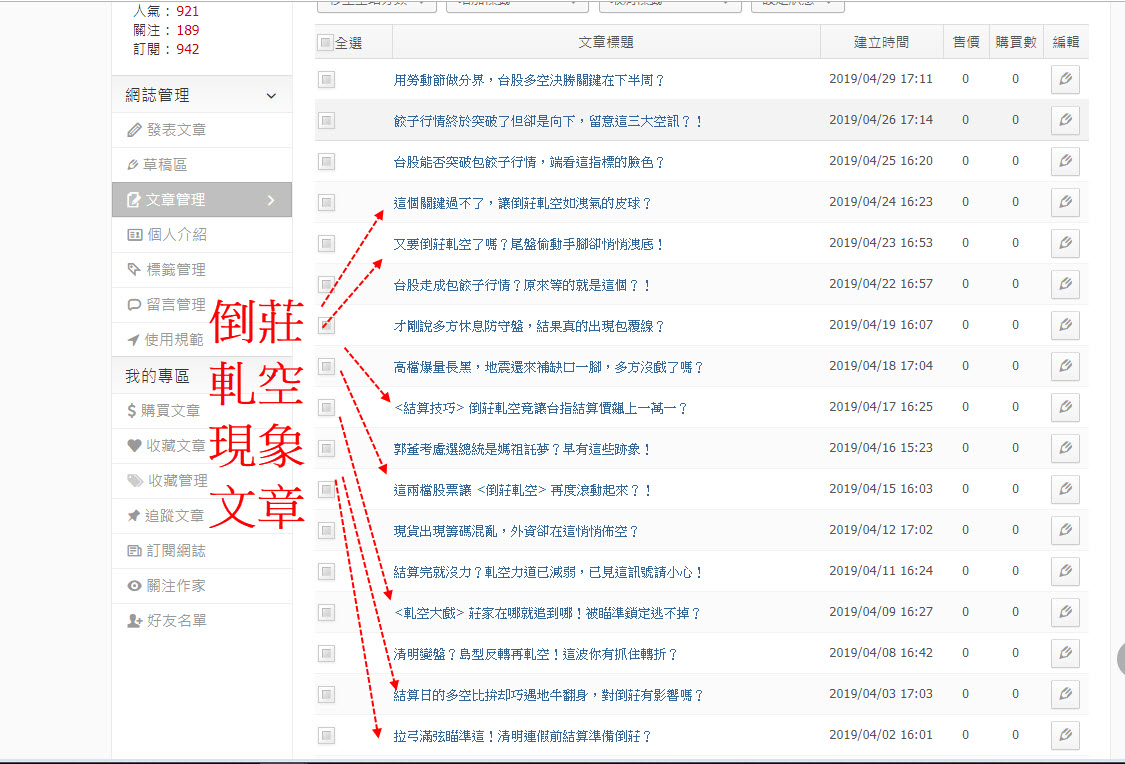Click edit pencil for 2019/04/02 16:01 article
Image resolution: width=1125 pixels, height=764 pixels.
coord(1065,735)
